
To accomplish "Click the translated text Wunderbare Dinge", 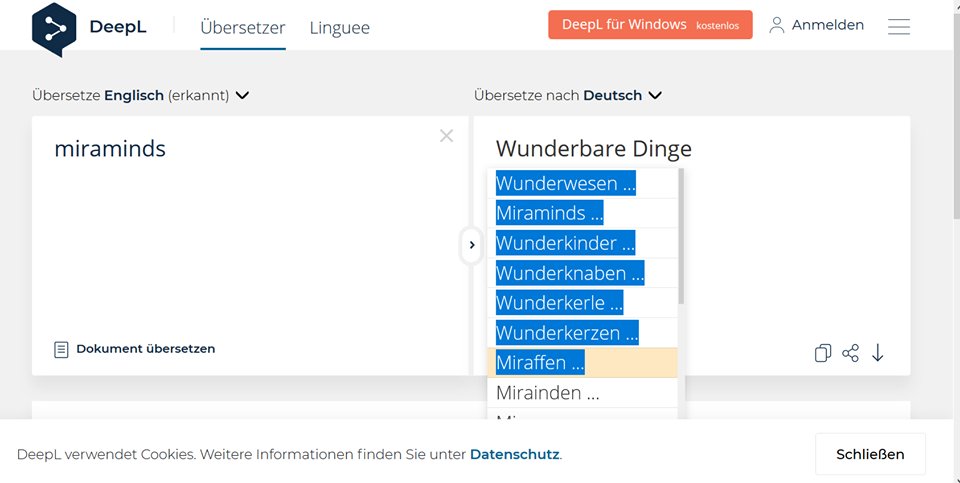I will (593, 148).
